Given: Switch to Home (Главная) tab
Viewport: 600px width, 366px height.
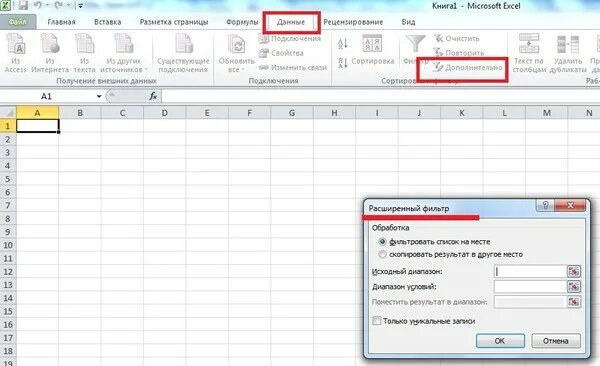Looking at the screenshot, I should (61, 22).
